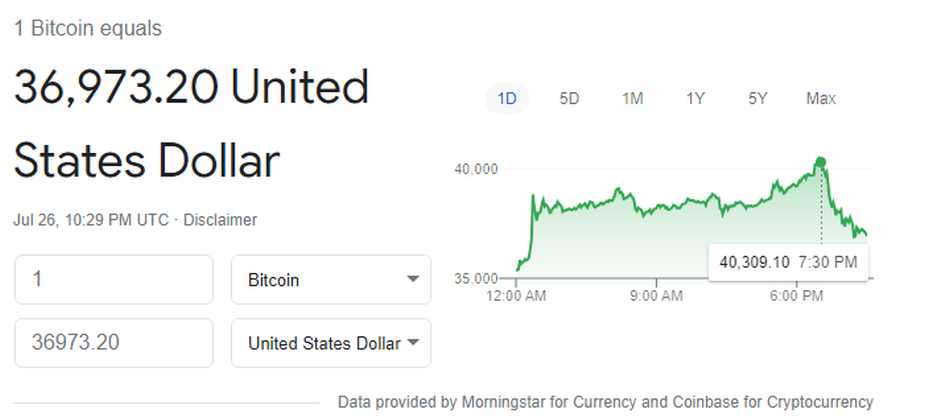Select the 1D chart range tab
925x418 pixels.
pos(507,98)
